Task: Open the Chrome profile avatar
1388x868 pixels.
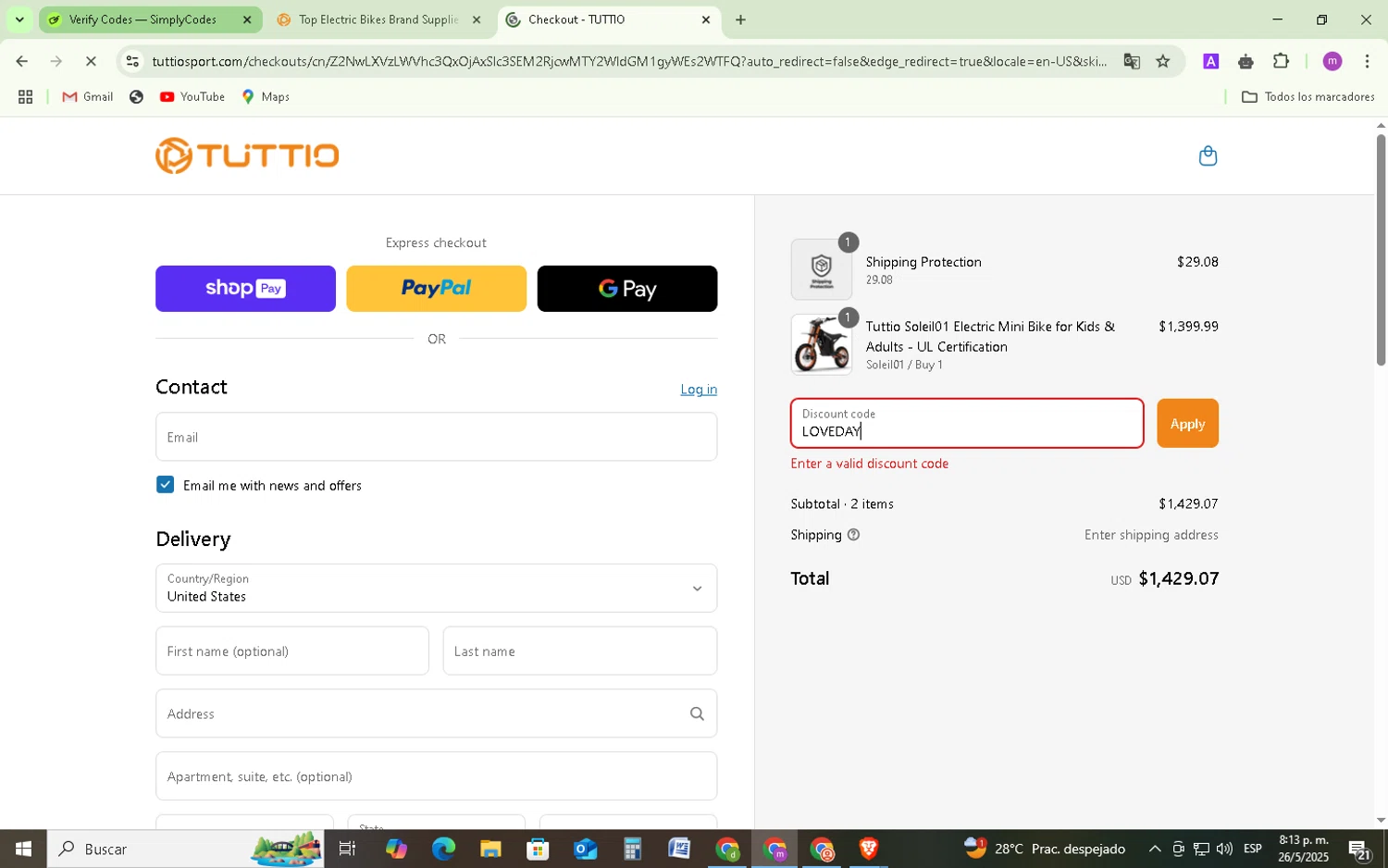Action: click(x=1332, y=61)
